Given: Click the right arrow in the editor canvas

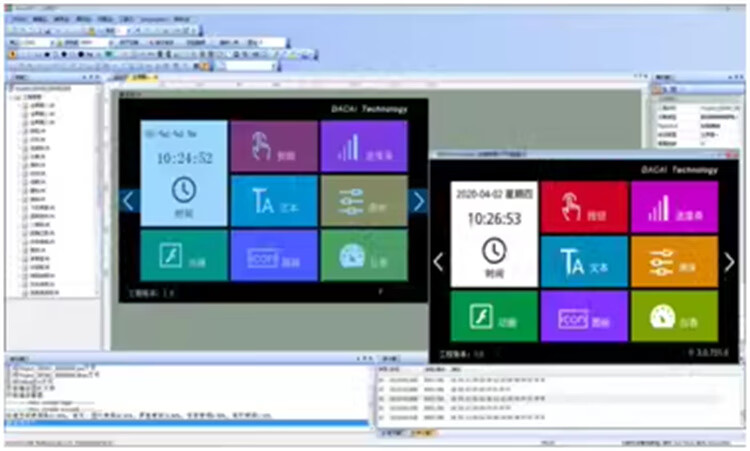Looking at the screenshot, I should (x=419, y=201).
